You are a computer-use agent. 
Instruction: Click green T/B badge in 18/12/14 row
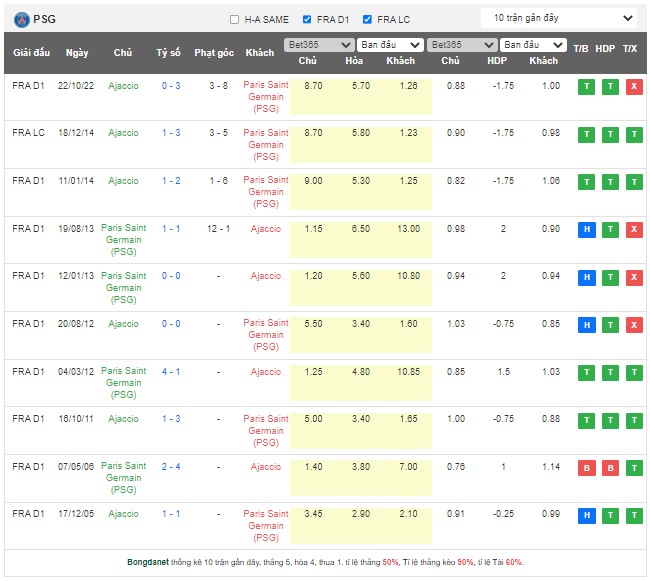tap(586, 135)
